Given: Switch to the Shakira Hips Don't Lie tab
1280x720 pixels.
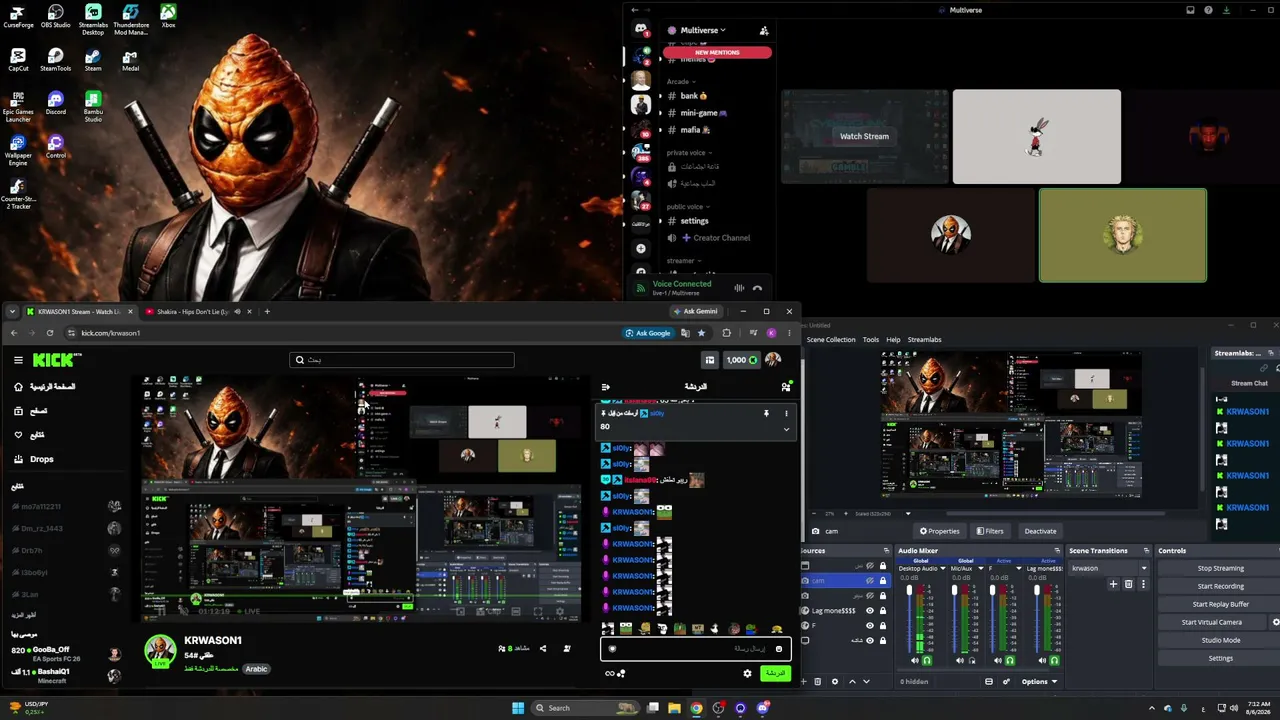Looking at the screenshot, I should [195, 312].
